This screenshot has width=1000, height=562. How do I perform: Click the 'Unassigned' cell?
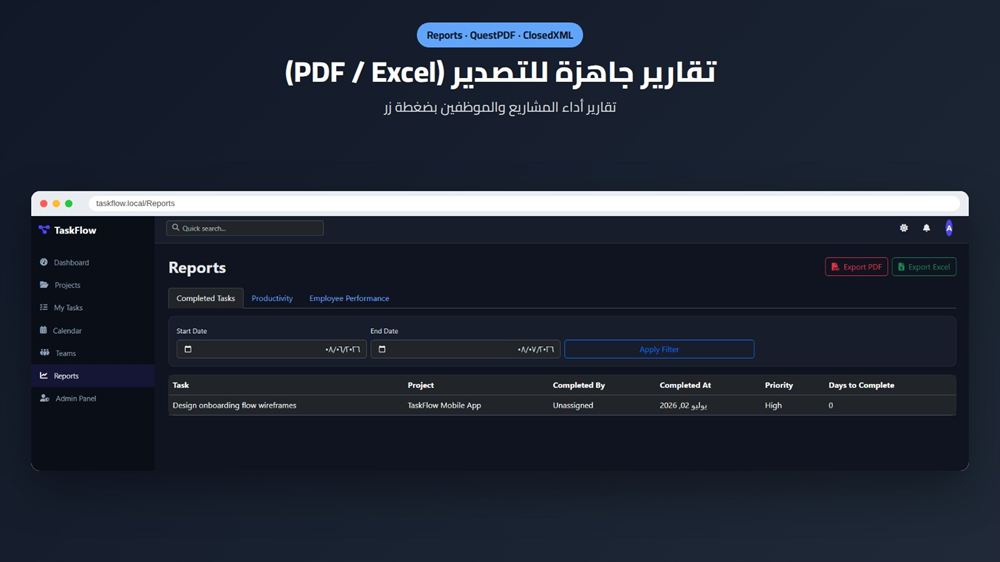point(573,405)
